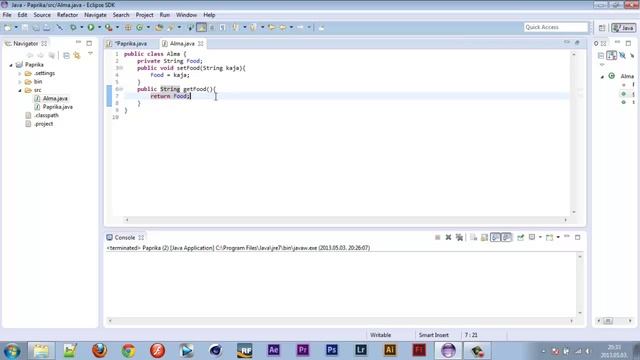This screenshot has width=640, height=360.
Task: Click inside the Quick Access field
Action: point(556,27)
